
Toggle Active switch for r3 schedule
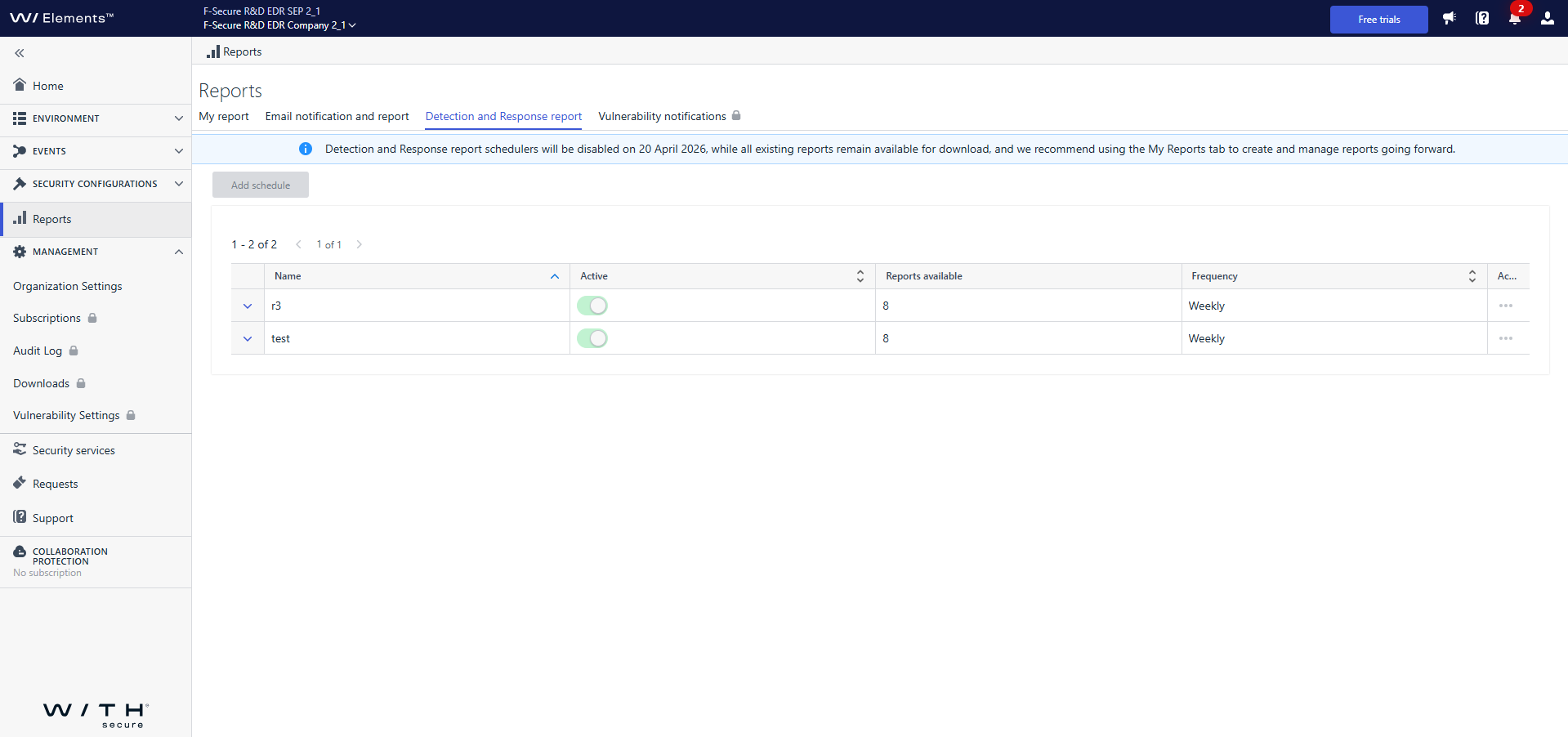[592, 306]
